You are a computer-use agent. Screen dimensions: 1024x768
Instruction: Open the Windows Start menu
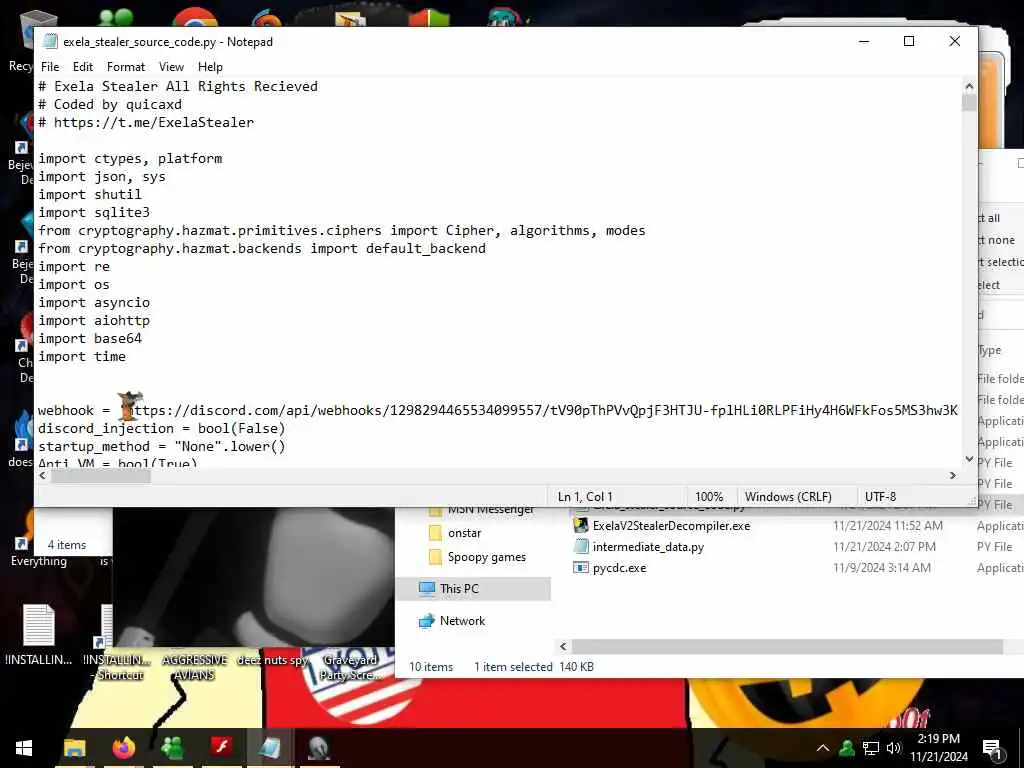pyautogui.click(x=24, y=748)
